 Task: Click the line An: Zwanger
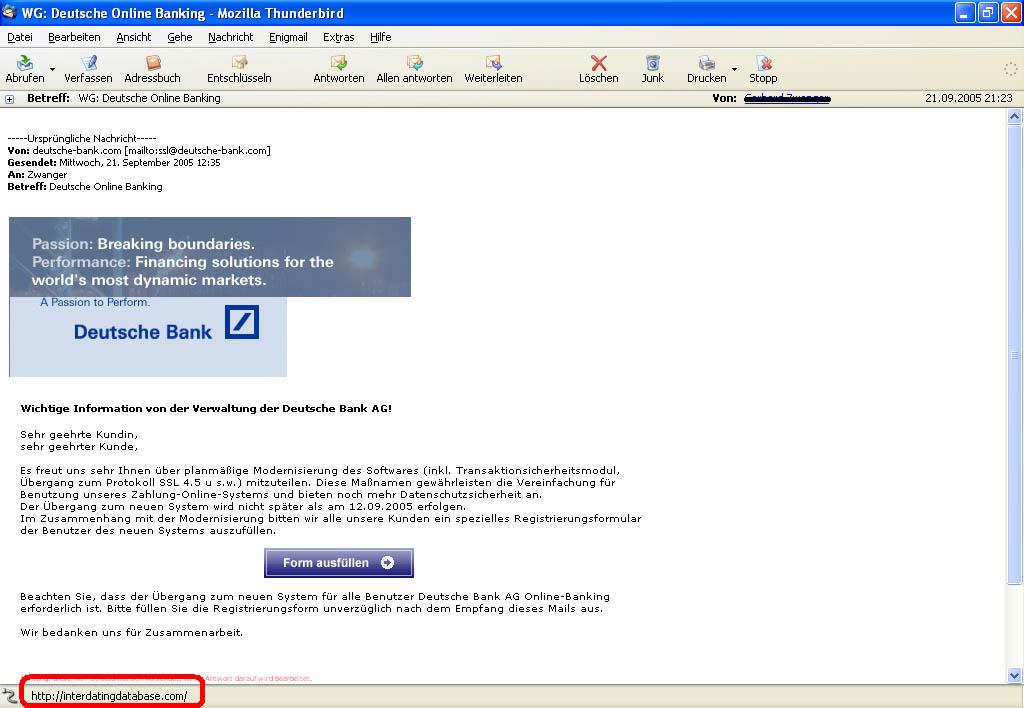pyautogui.click(x=37, y=174)
